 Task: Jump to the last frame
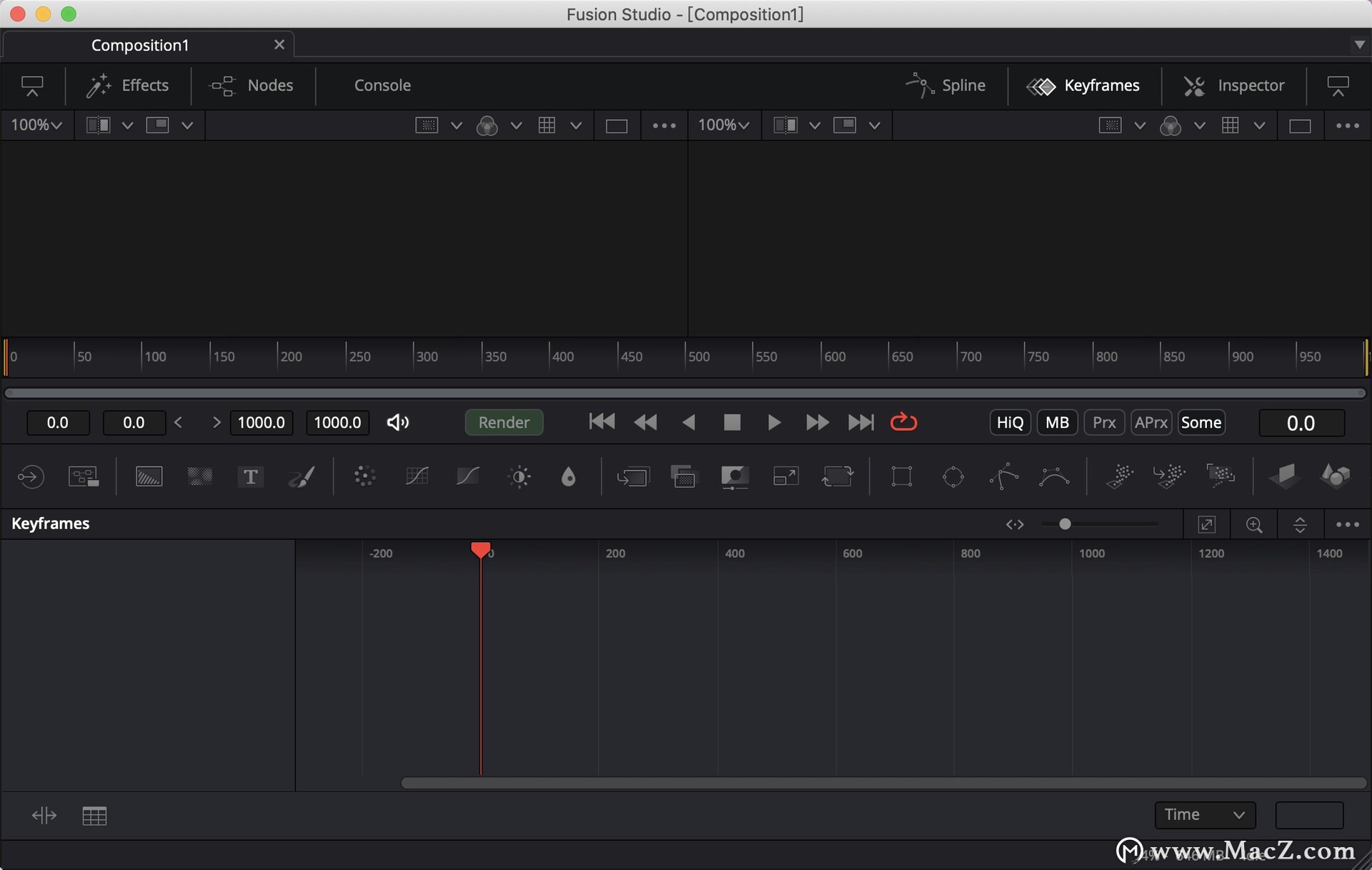coord(860,422)
